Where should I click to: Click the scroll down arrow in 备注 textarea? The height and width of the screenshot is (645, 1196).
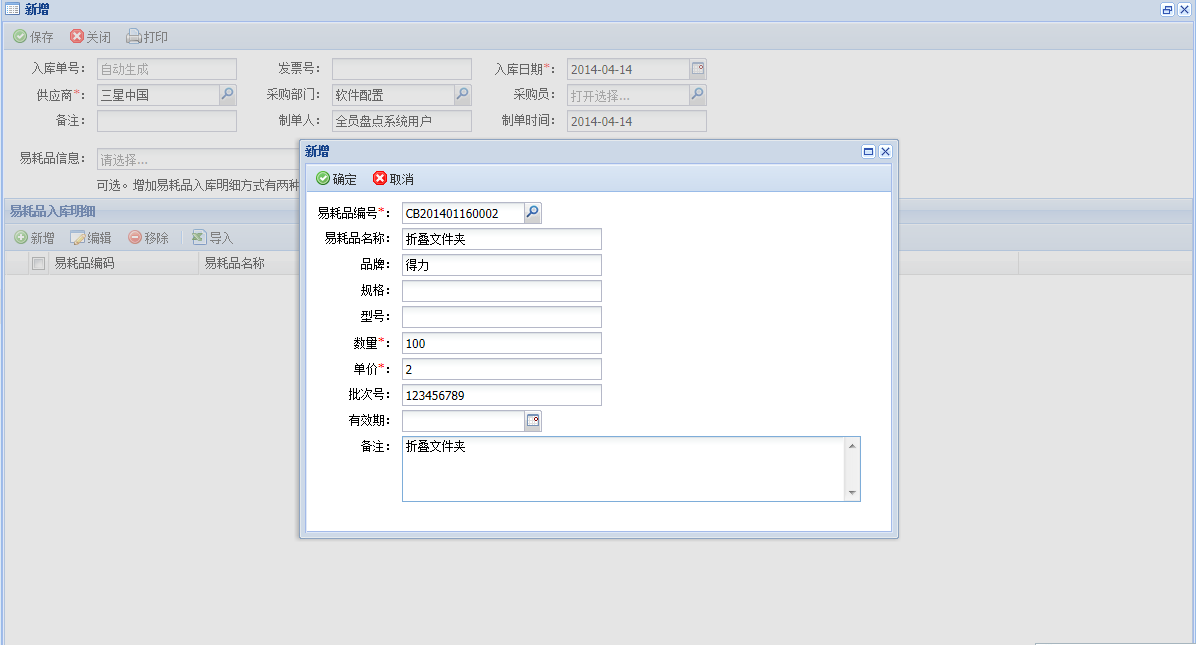click(852, 493)
